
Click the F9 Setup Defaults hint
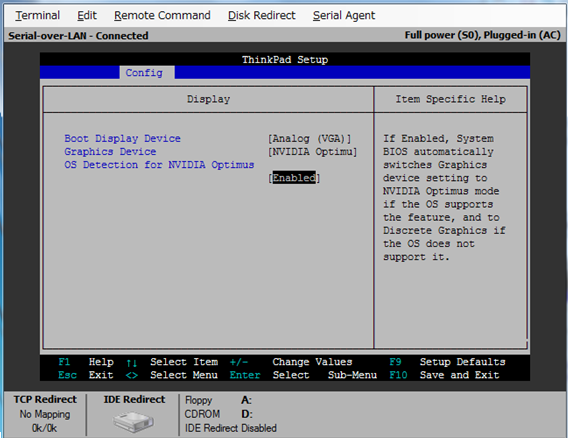[x=447, y=362]
